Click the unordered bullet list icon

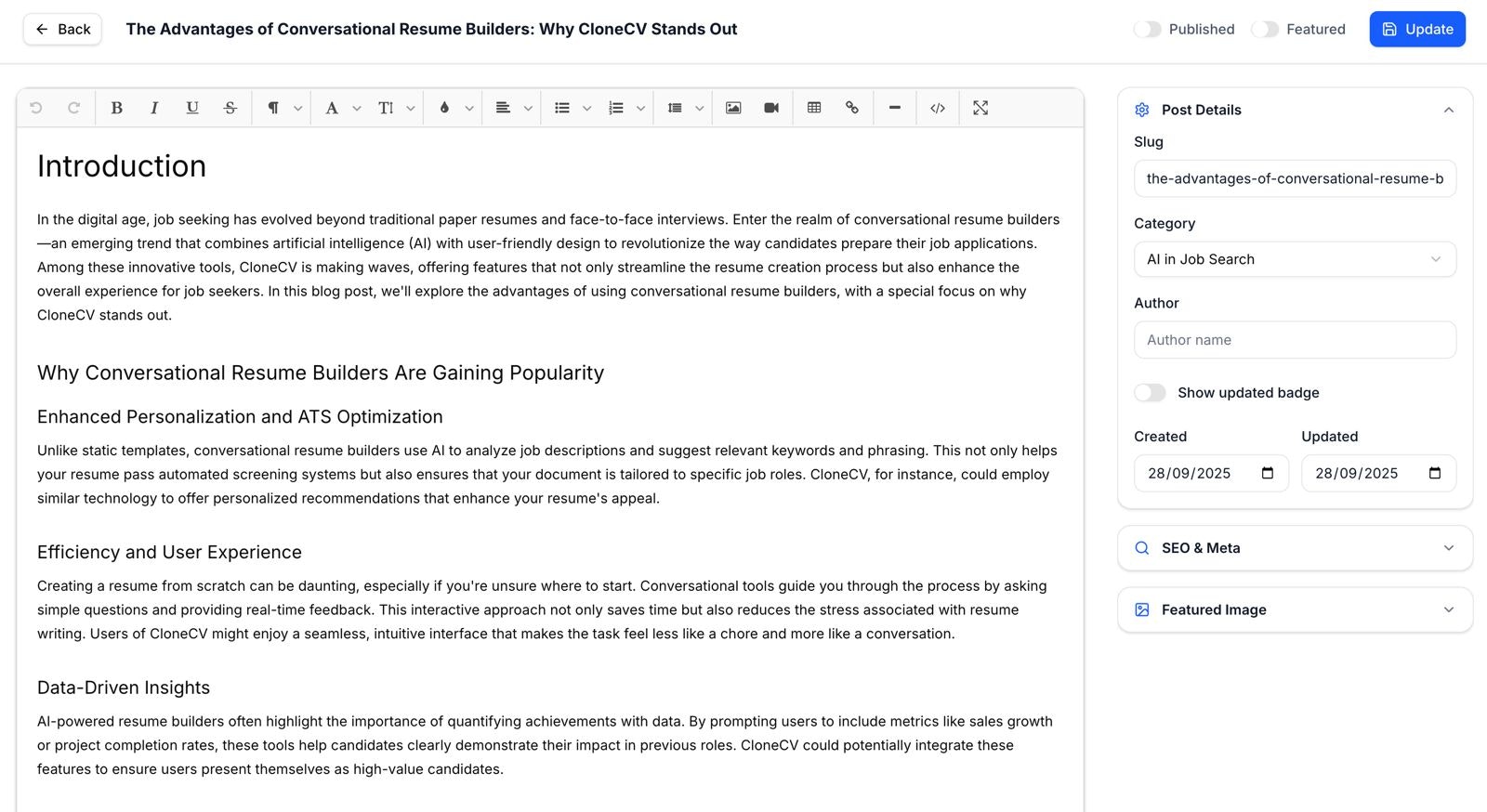click(562, 108)
